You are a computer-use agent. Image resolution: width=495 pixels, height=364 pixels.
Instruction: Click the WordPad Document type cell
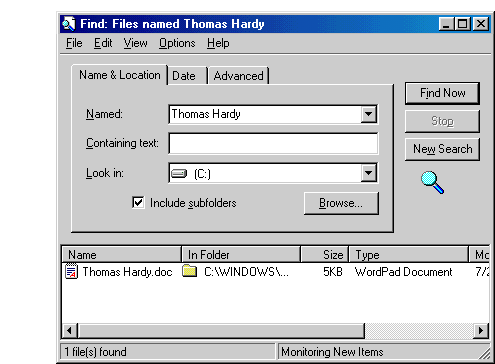coord(403,272)
